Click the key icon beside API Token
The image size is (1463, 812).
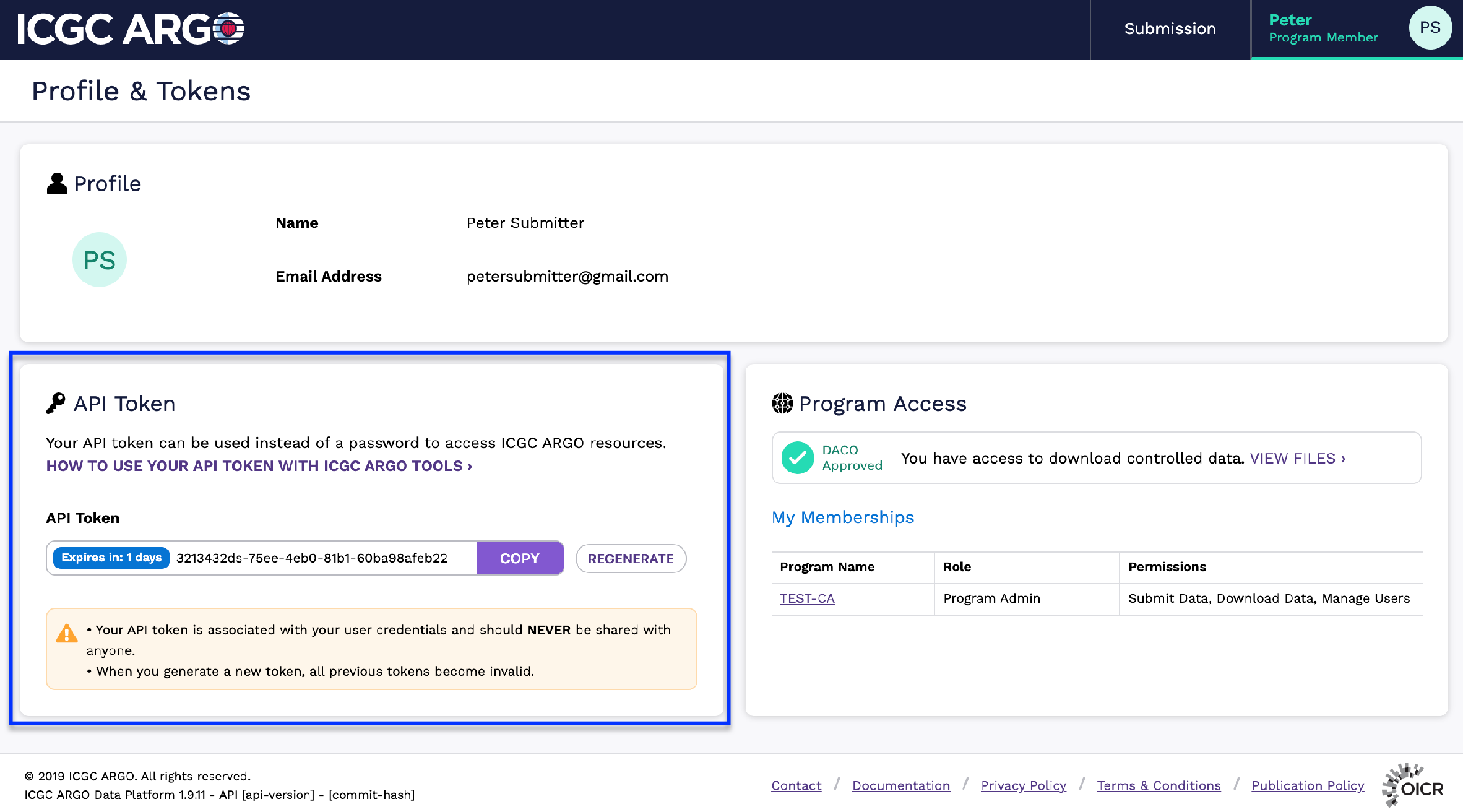coord(56,403)
